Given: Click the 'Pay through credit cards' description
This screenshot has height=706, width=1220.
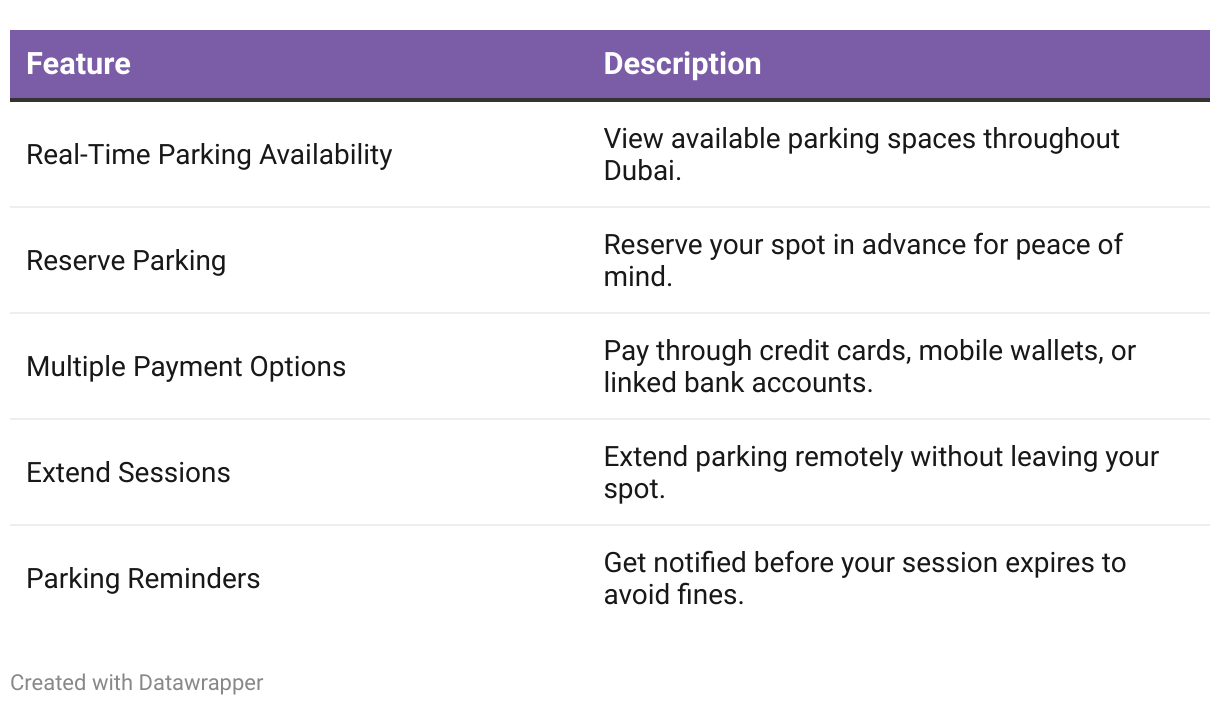Looking at the screenshot, I should 870,367.
